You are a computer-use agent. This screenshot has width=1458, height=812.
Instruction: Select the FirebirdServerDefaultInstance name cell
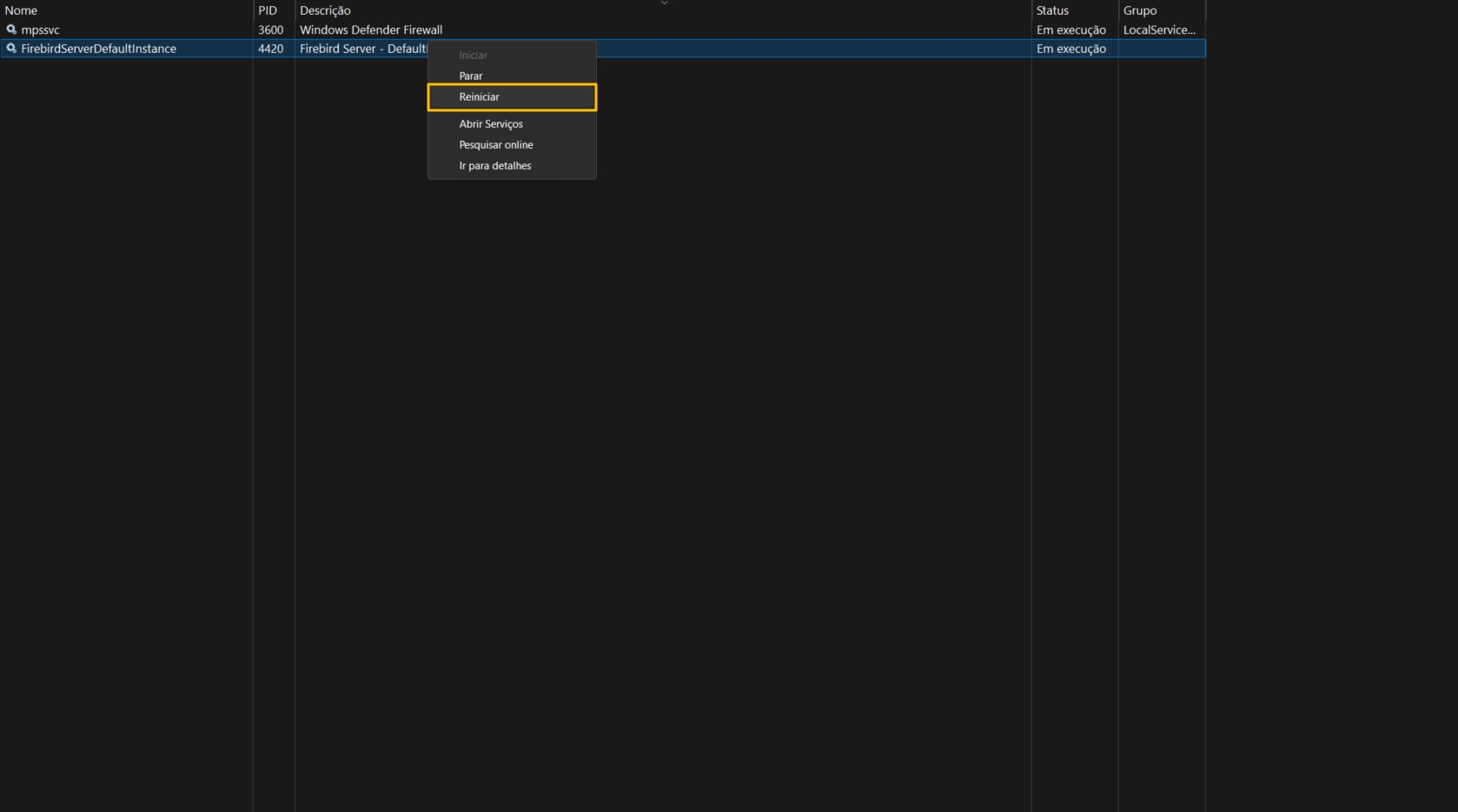[x=98, y=49]
